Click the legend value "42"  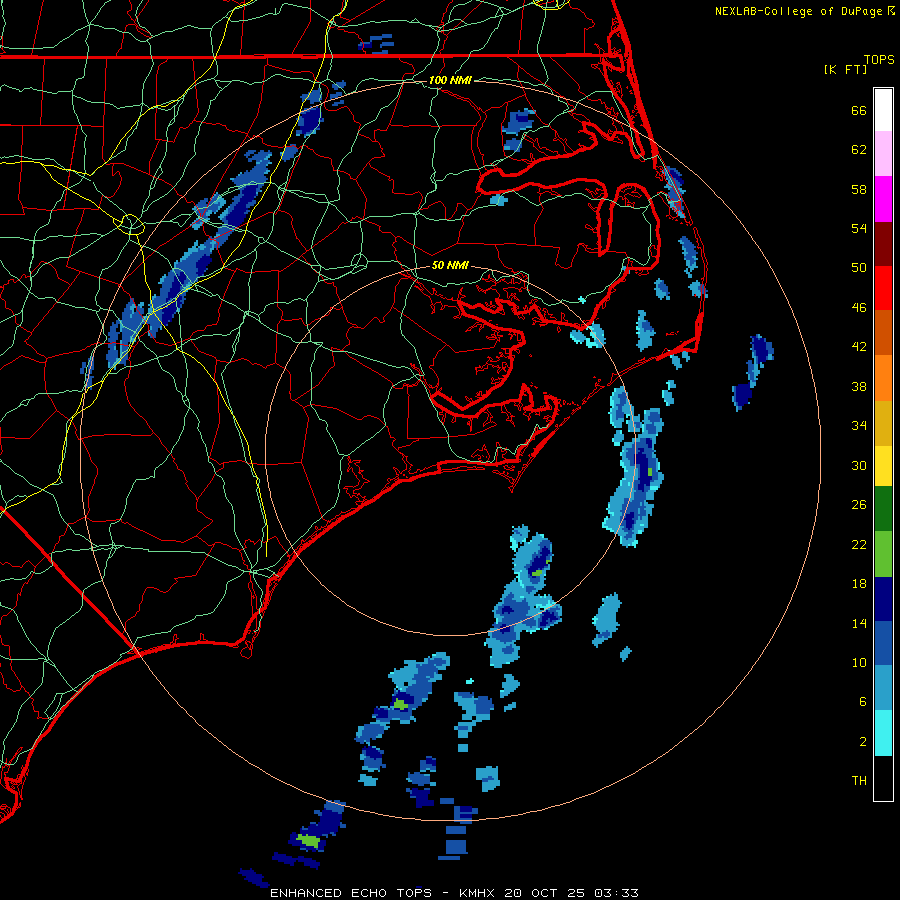859,347
